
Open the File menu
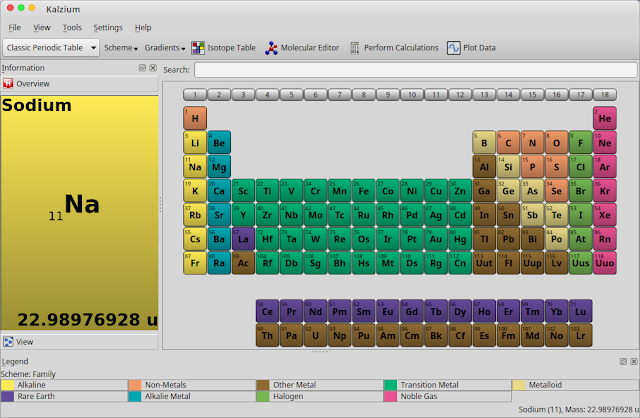tap(15, 27)
